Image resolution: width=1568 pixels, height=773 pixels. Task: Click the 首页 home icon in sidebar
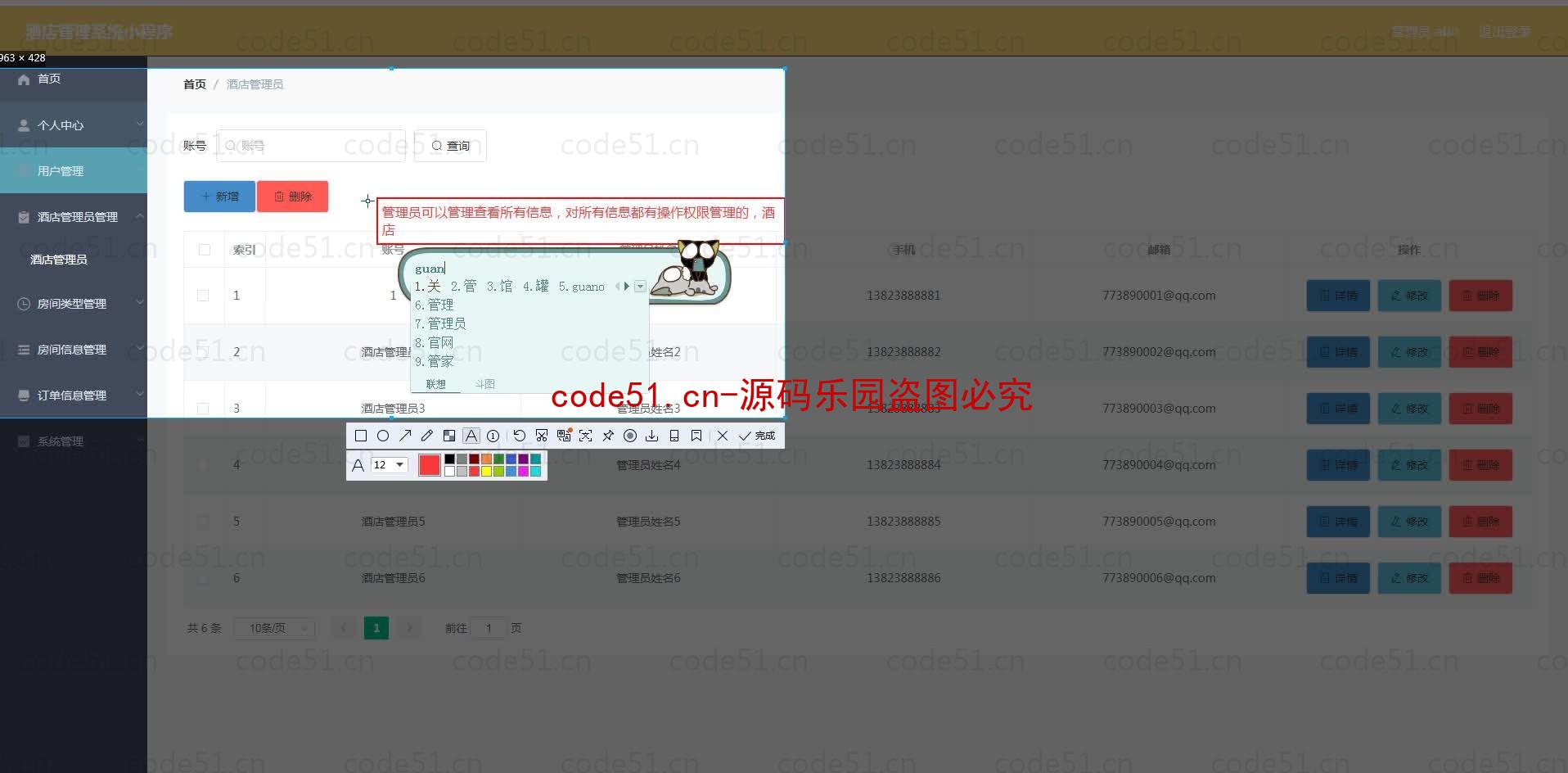point(24,79)
